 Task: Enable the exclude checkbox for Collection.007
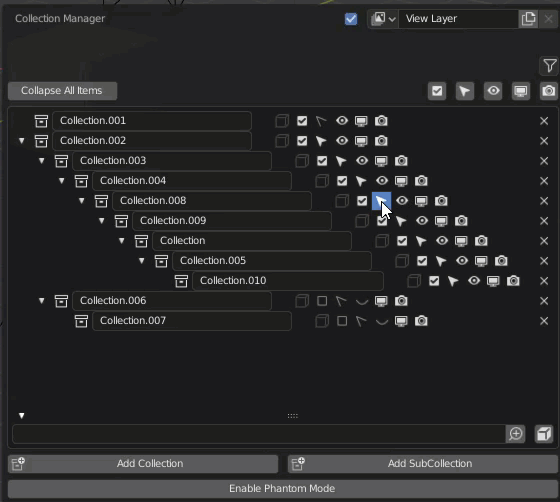(x=342, y=321)
